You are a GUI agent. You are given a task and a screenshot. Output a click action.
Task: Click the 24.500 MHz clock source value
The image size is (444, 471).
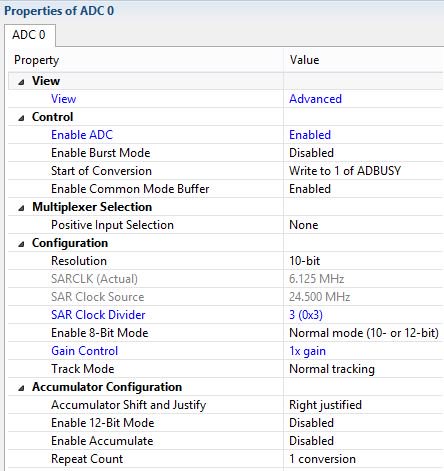click(x=319, y=297)
